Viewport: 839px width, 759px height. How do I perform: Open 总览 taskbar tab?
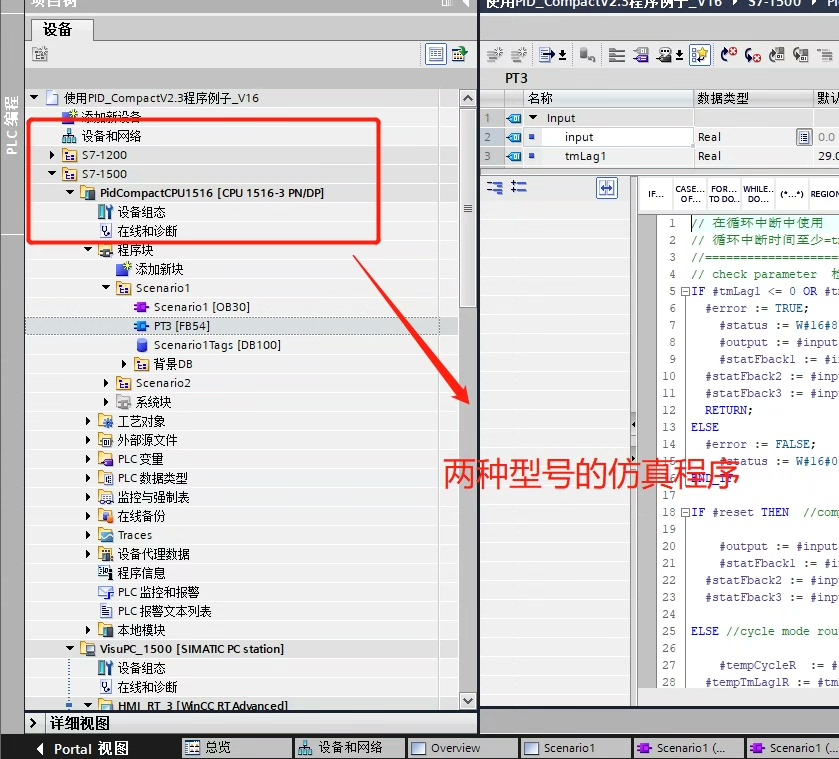(x=236, y=748)
